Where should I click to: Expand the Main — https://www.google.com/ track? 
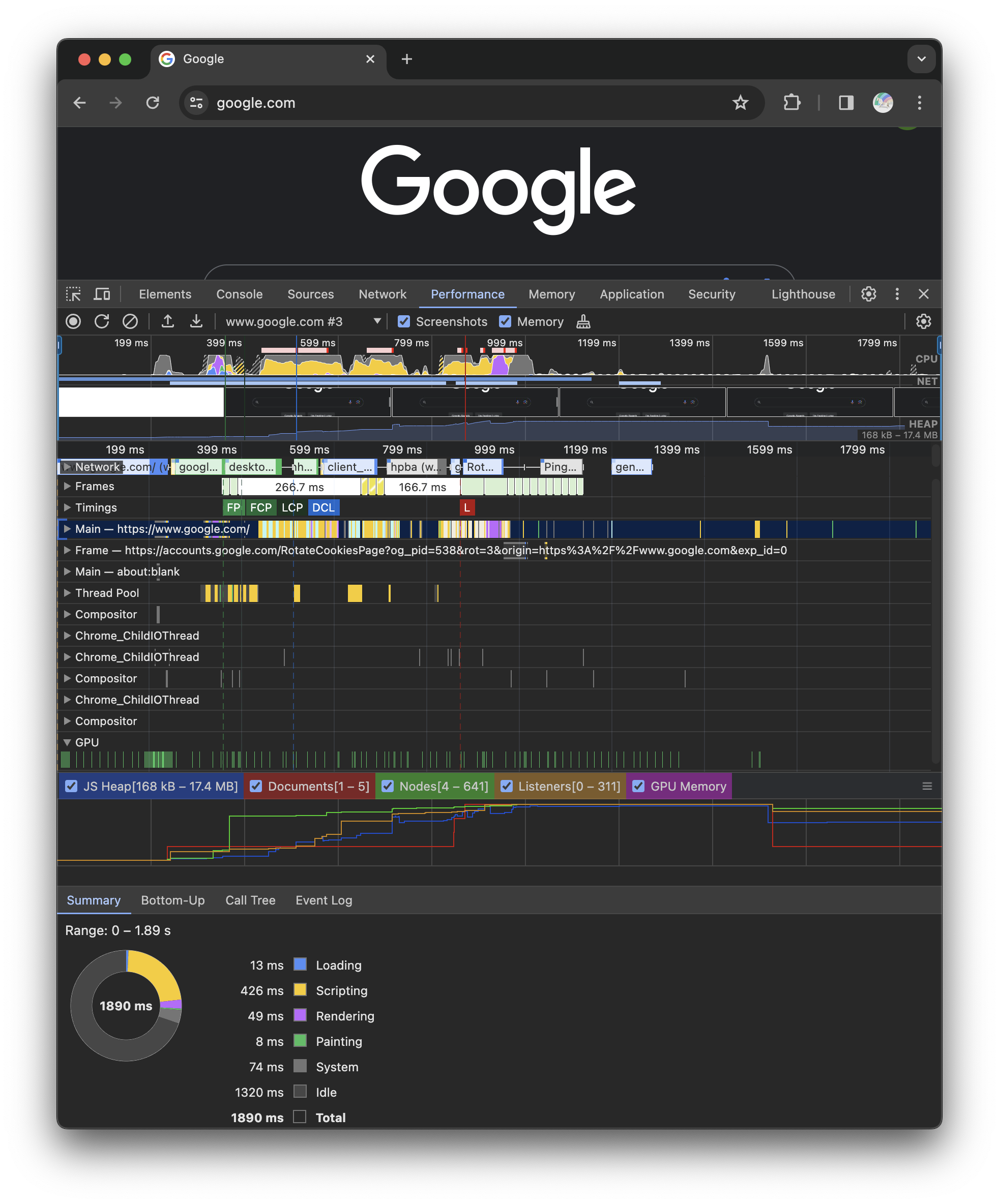(x=67, y=529)
